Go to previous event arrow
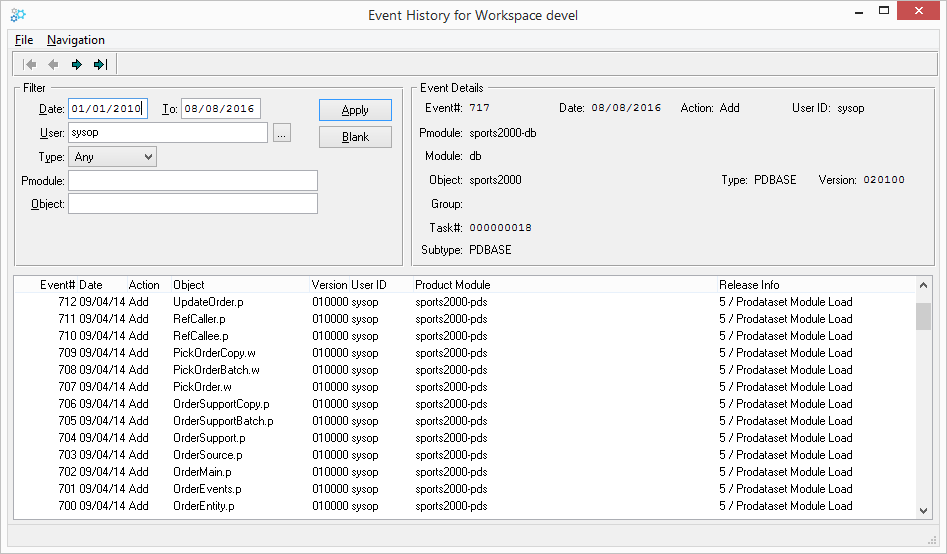The image size is (947, 554). [53, 64]
